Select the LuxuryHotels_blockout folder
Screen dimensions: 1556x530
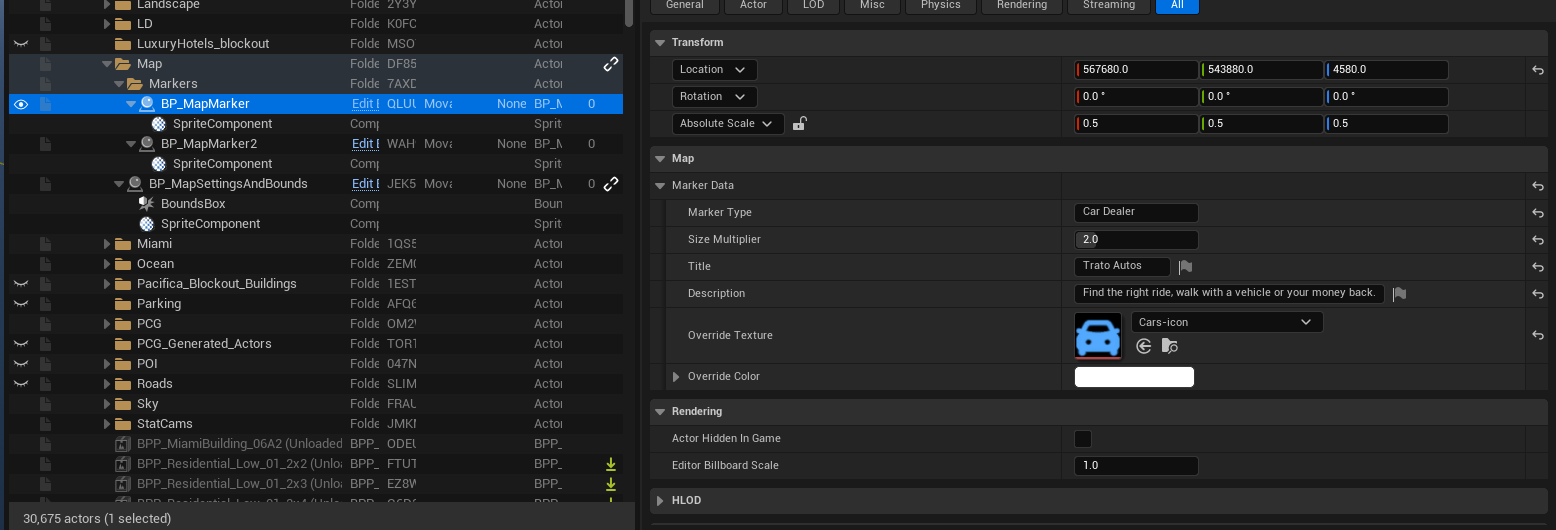click(x=203, y=44)
